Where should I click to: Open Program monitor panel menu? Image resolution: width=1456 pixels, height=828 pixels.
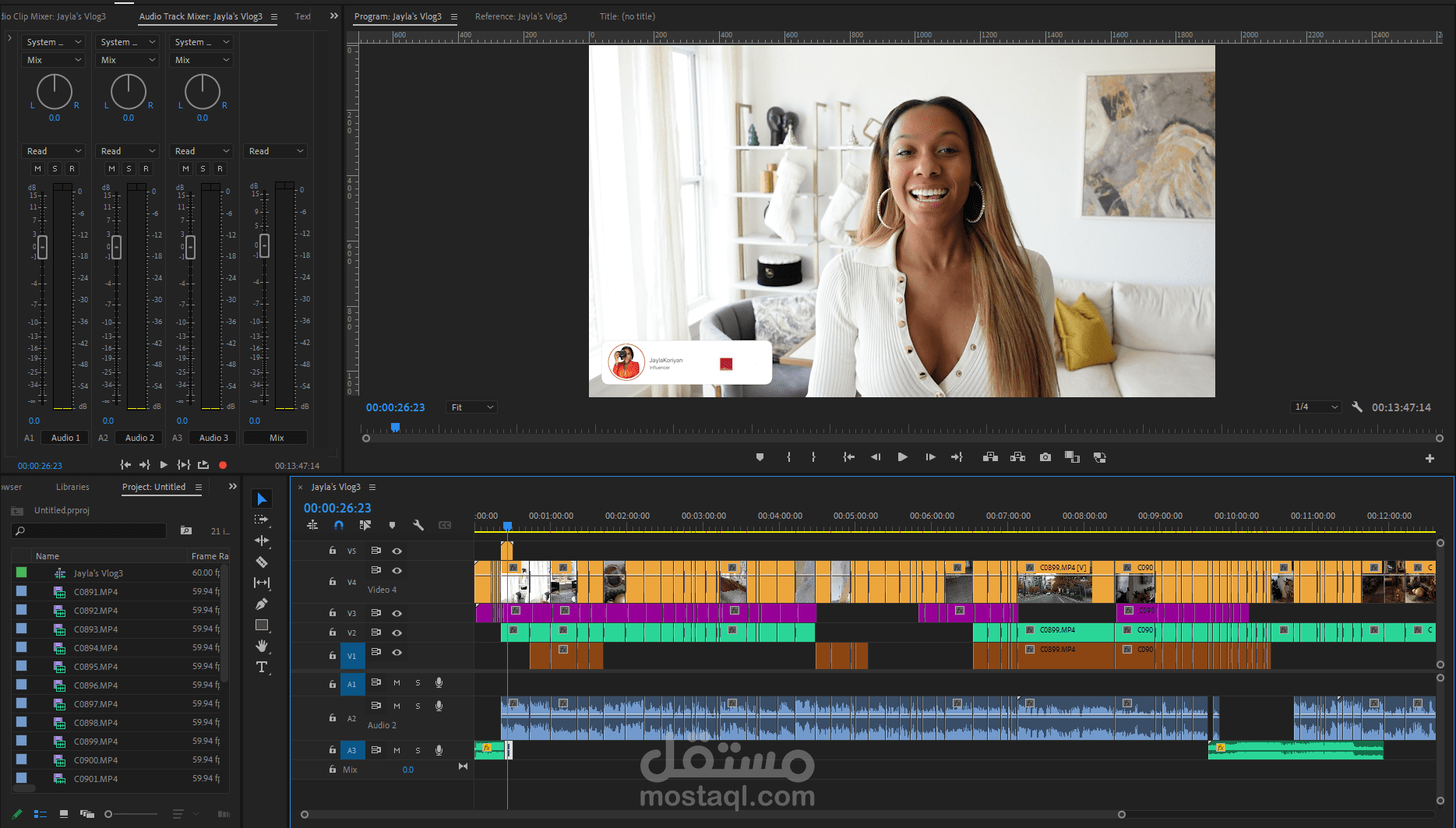click(454, 16)
